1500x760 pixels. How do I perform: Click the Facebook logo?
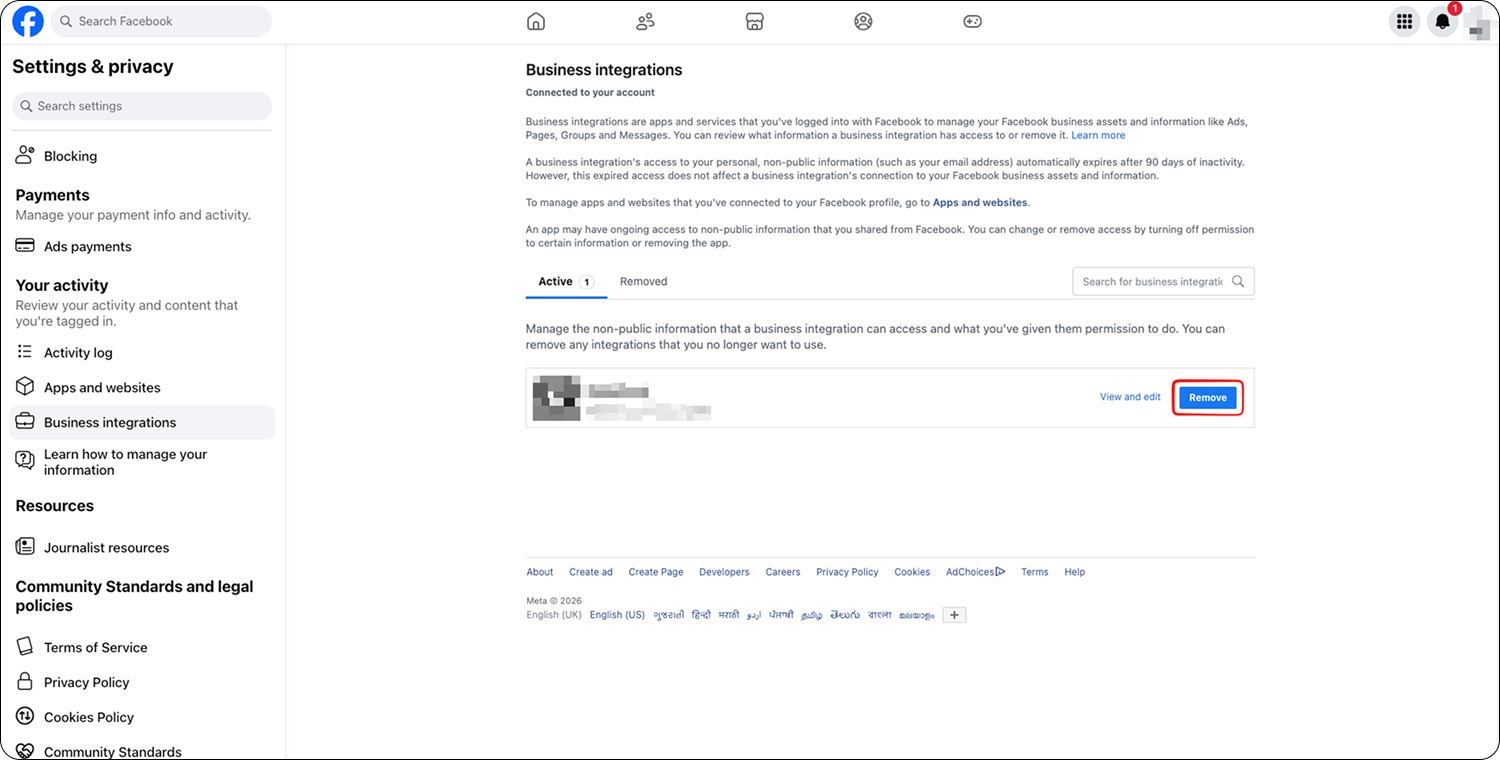tap(28, 21)
